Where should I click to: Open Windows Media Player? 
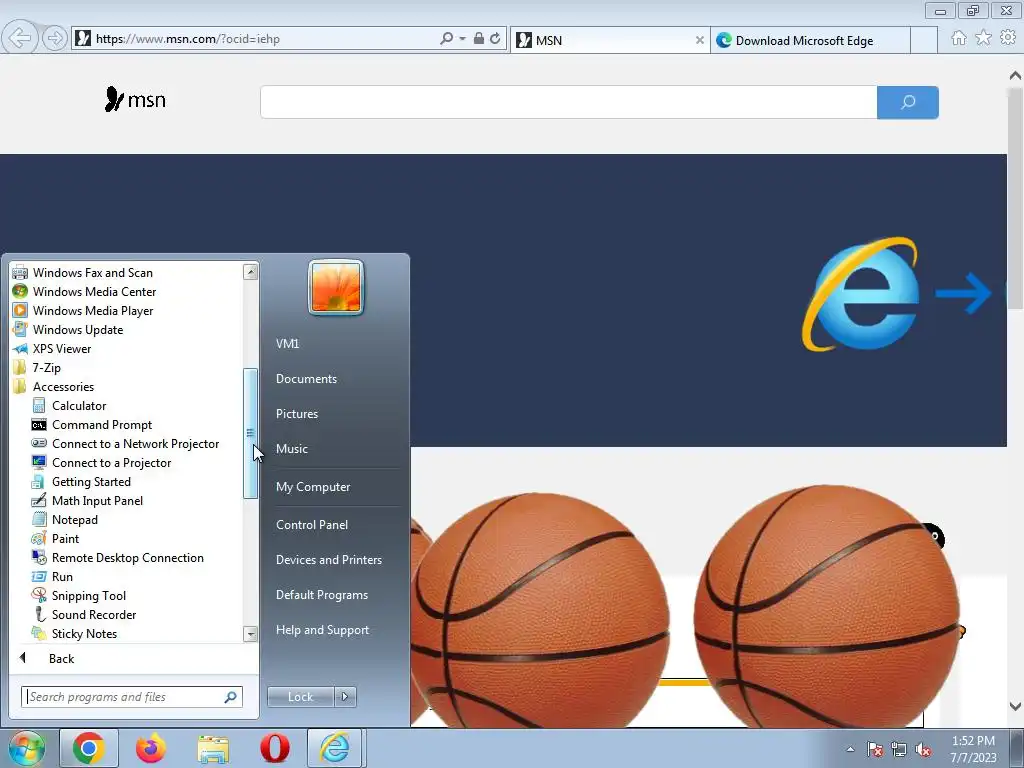point(93,311)
